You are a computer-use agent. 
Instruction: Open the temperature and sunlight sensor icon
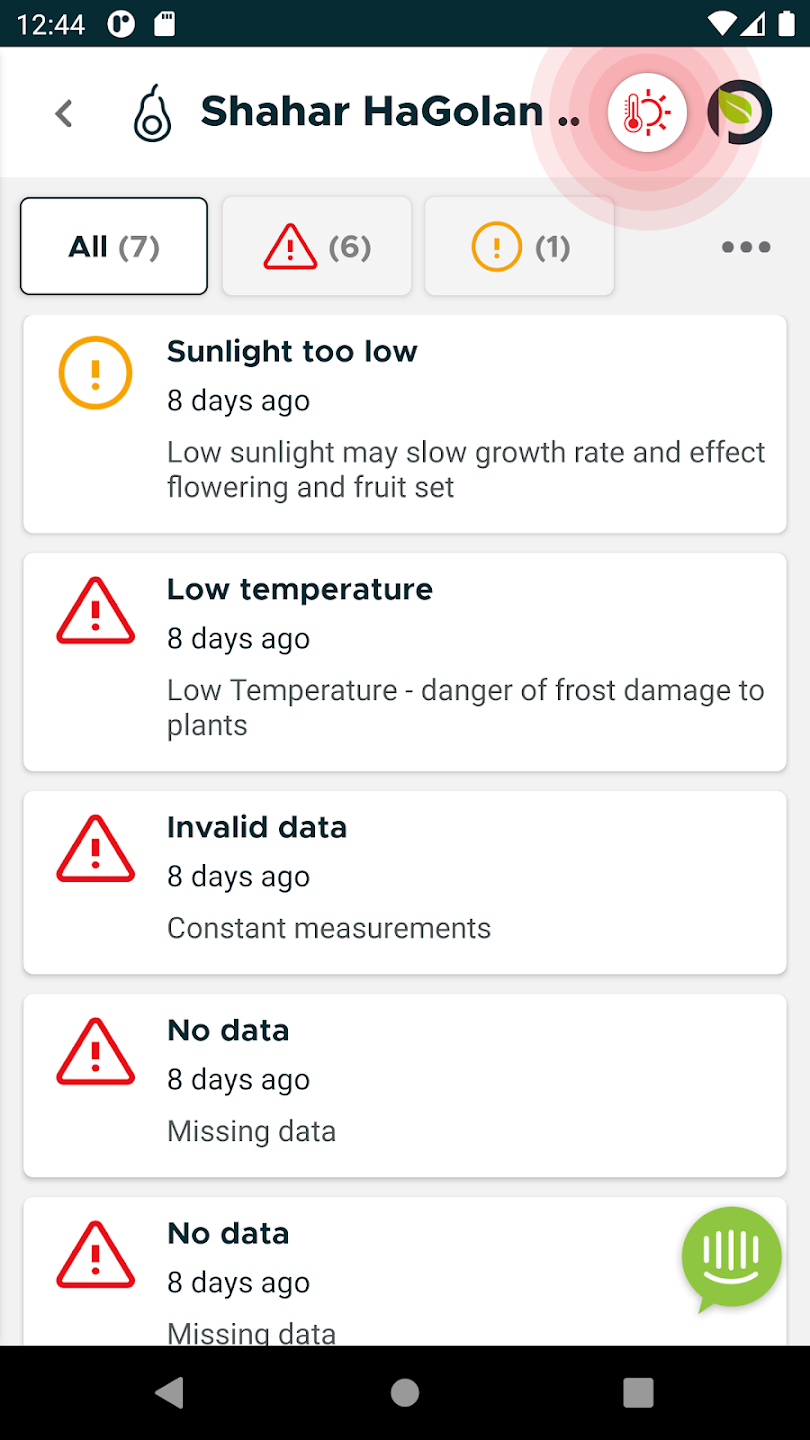(647, 113)
